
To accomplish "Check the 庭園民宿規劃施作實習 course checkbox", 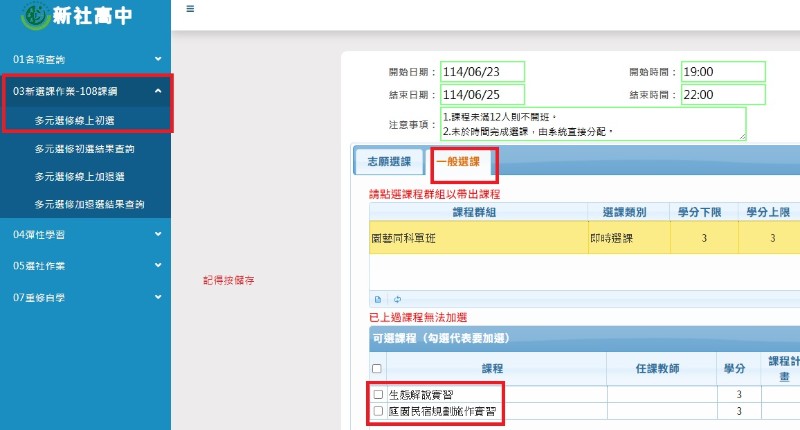I will pyautogui.click(x=378, y=411).
